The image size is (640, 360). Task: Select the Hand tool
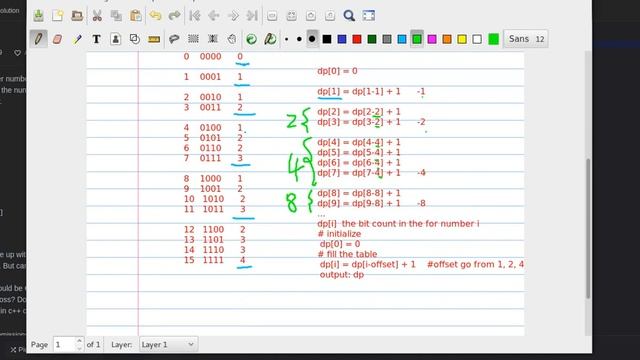point(232,39)
